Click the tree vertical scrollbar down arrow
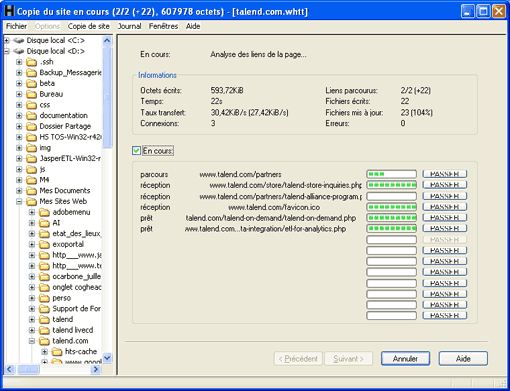 click(x=107, y=358)
